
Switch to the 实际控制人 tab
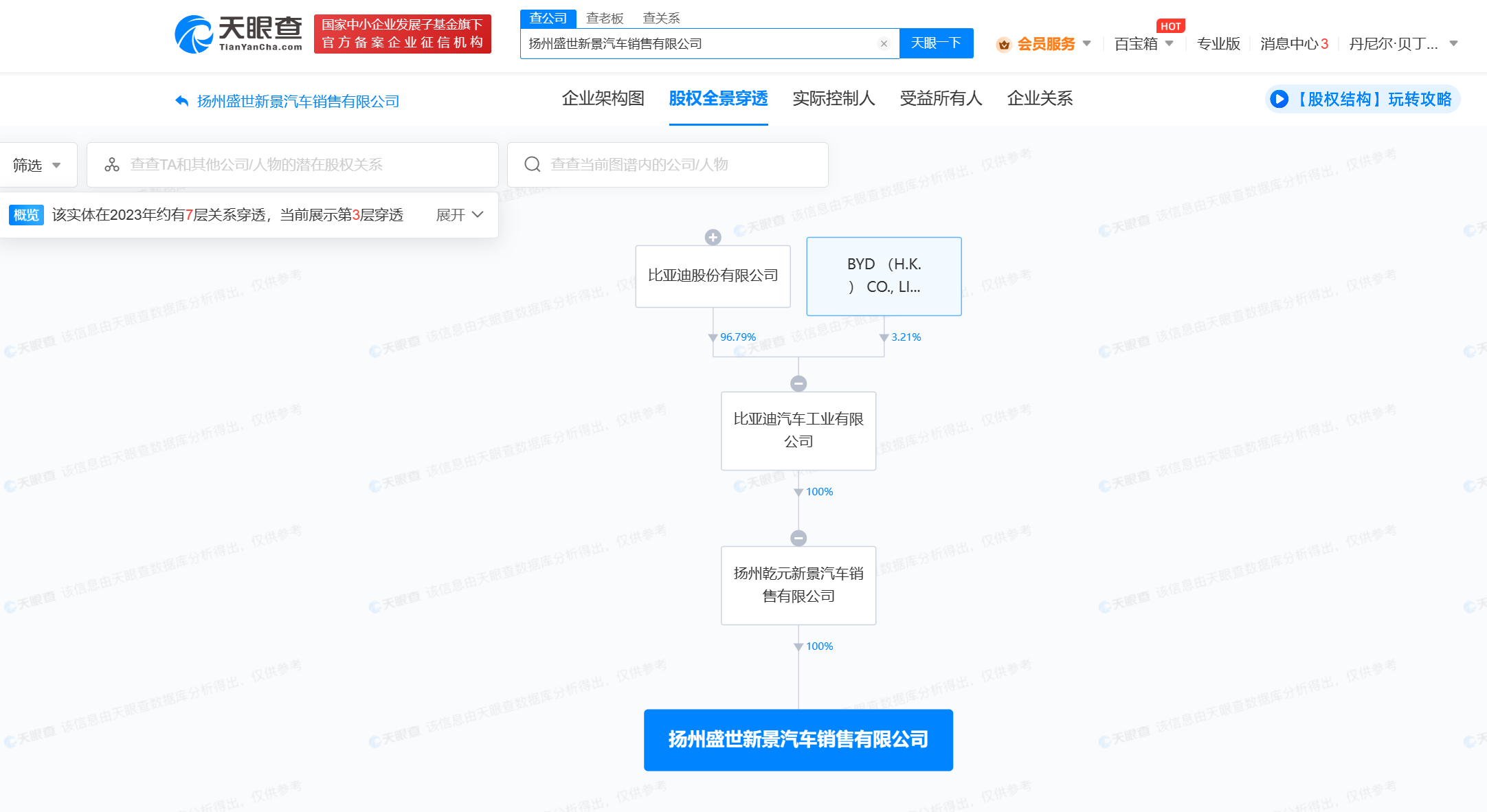[x=834, y=98]
